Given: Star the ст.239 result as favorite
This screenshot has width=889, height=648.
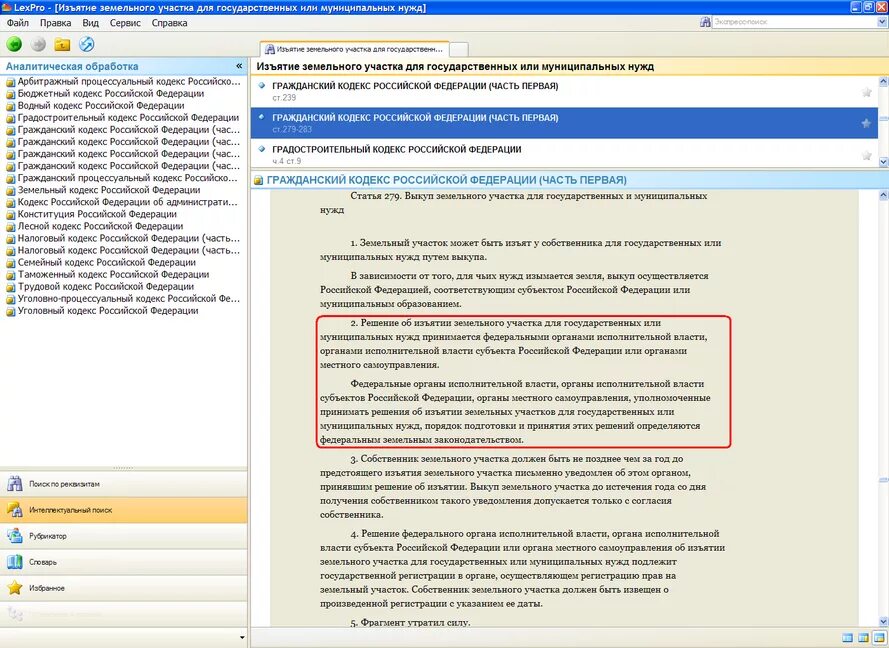Looking at the screenshot, I should 866,92.
